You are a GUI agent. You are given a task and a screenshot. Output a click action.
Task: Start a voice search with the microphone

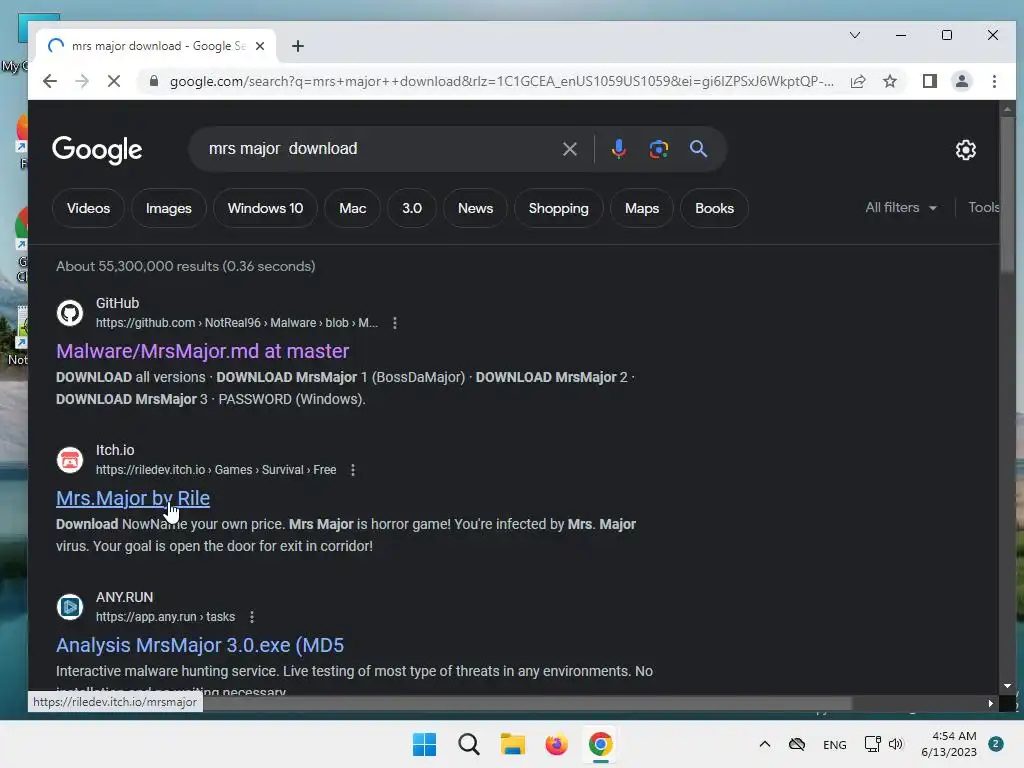[618, 149]
